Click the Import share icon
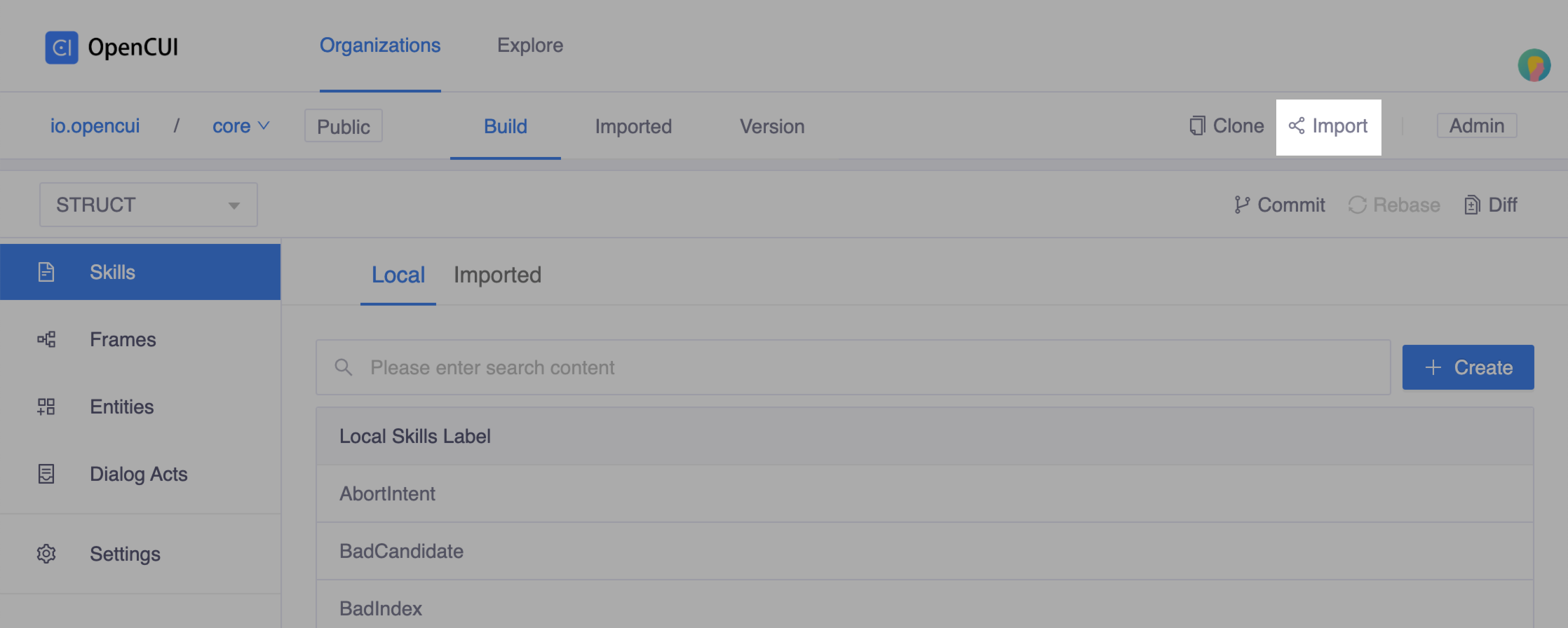This screenshot has height=628, width=1568. pyautogui.click(x=1297, y=127)
